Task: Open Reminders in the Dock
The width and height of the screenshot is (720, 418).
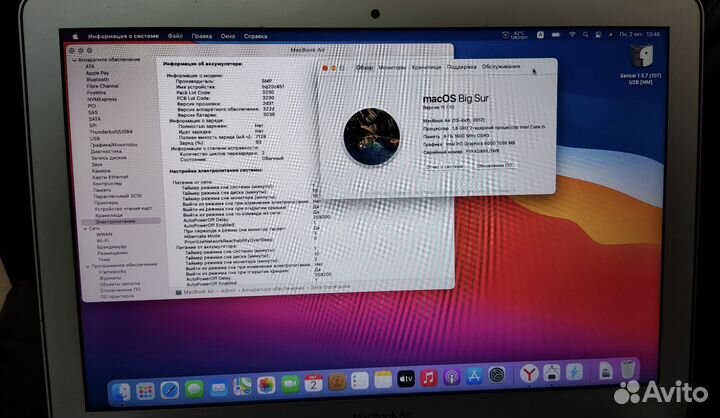Action: 360,381
